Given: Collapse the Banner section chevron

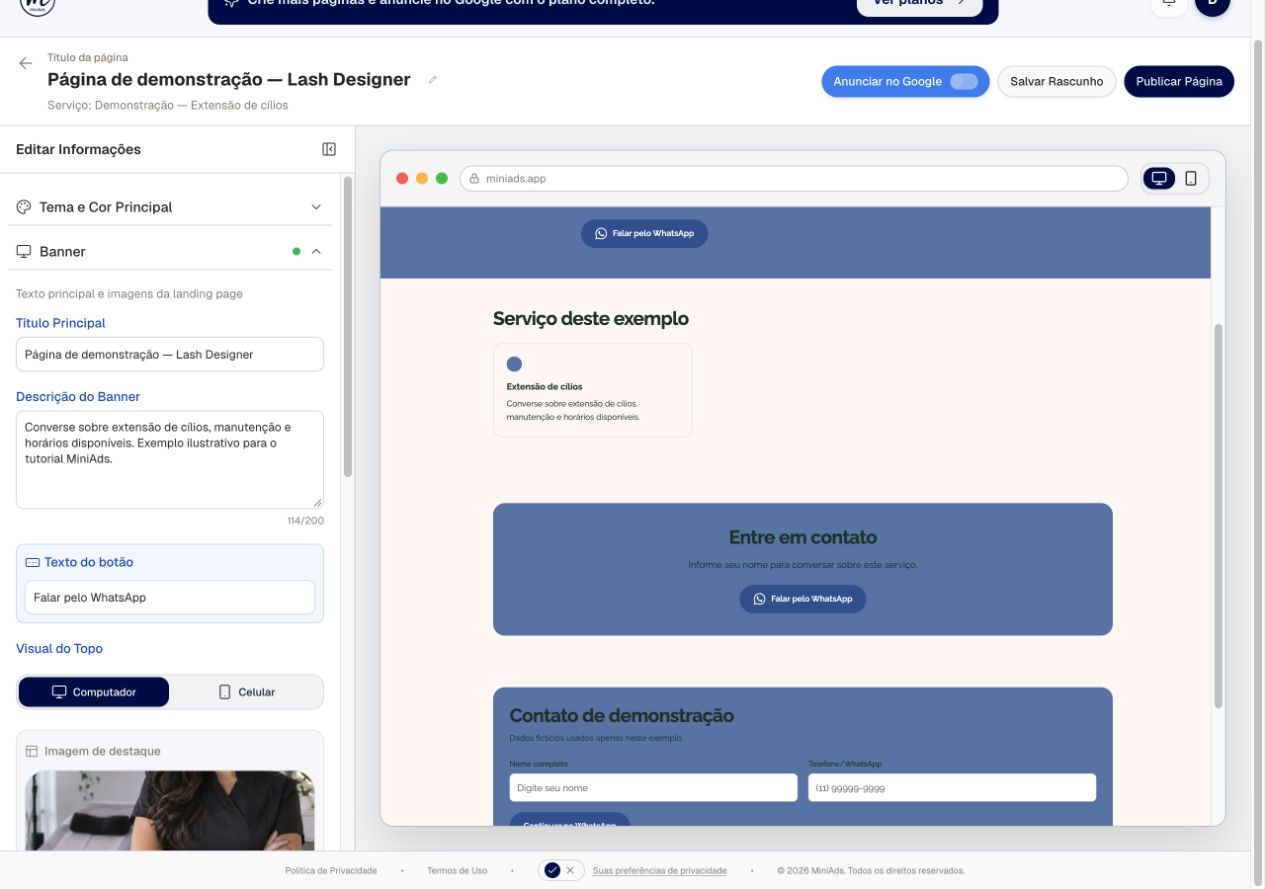Looking at the screenshot, I should click(x=316, y=252).
